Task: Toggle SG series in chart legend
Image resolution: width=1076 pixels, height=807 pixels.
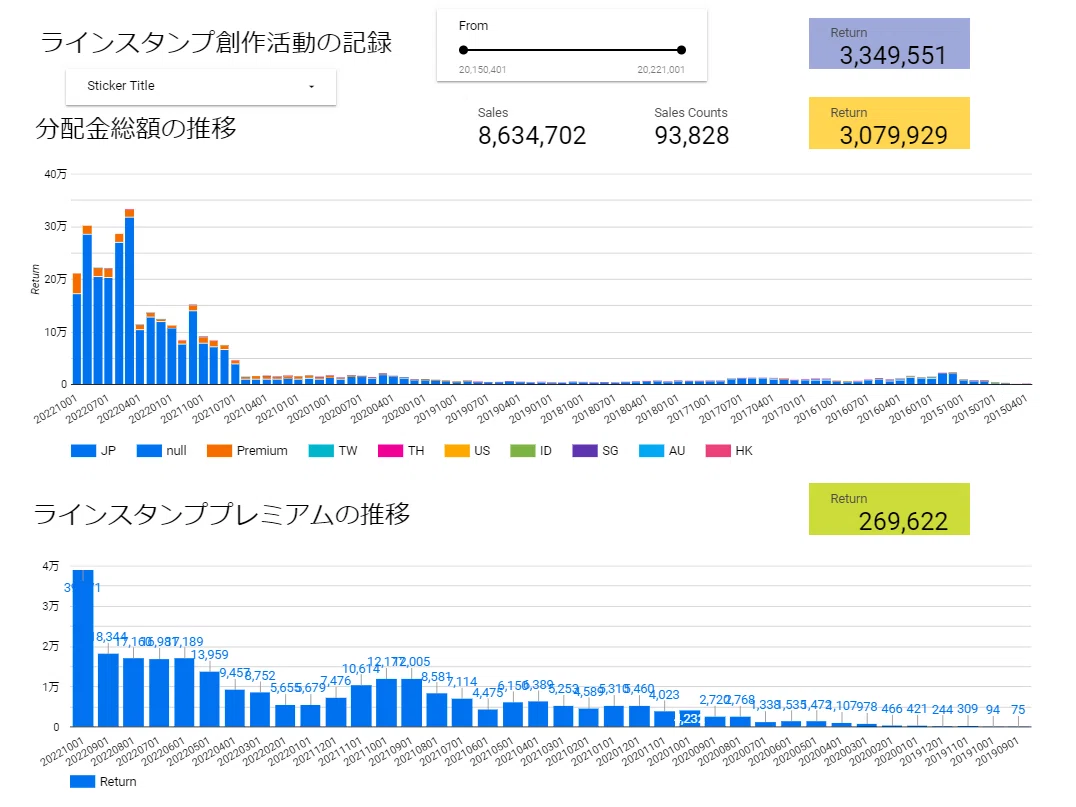Action: [595, 451]
